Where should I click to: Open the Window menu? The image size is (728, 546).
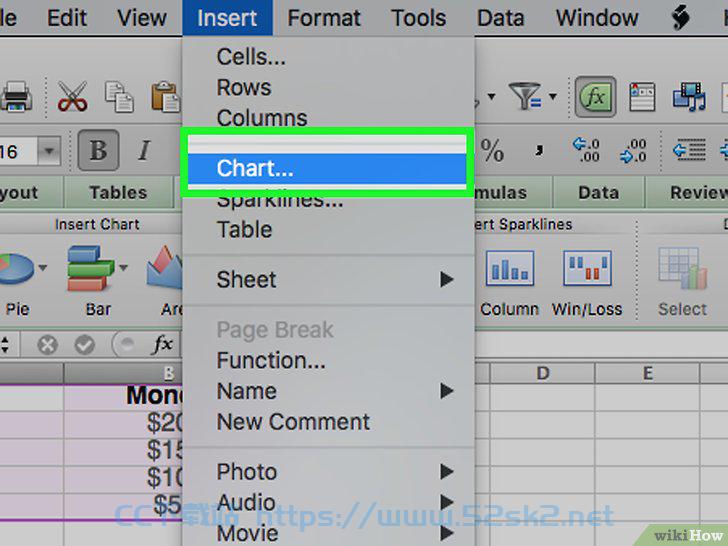point(597,18)
